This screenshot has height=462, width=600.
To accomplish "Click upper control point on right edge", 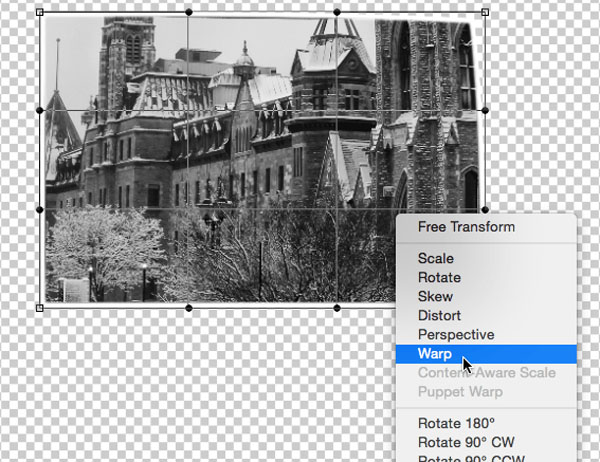I will coord(485,110).
